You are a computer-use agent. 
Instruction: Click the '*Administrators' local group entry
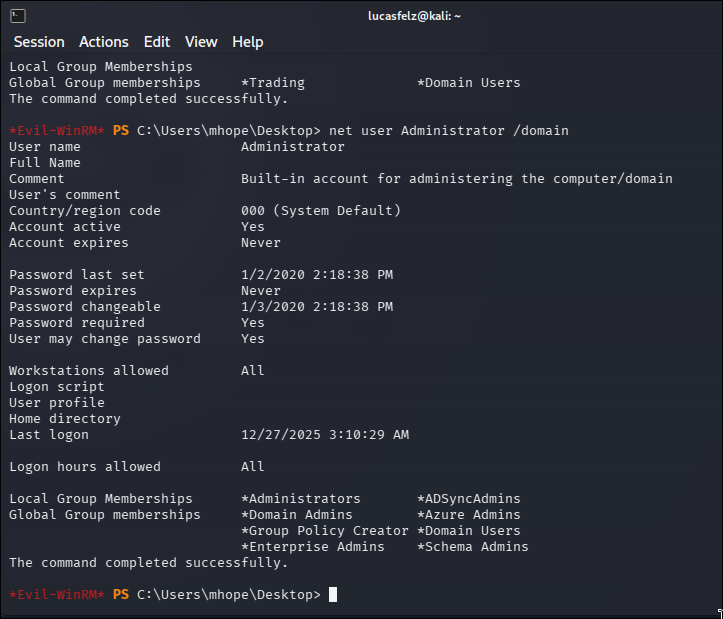click(x=301, y=499)
